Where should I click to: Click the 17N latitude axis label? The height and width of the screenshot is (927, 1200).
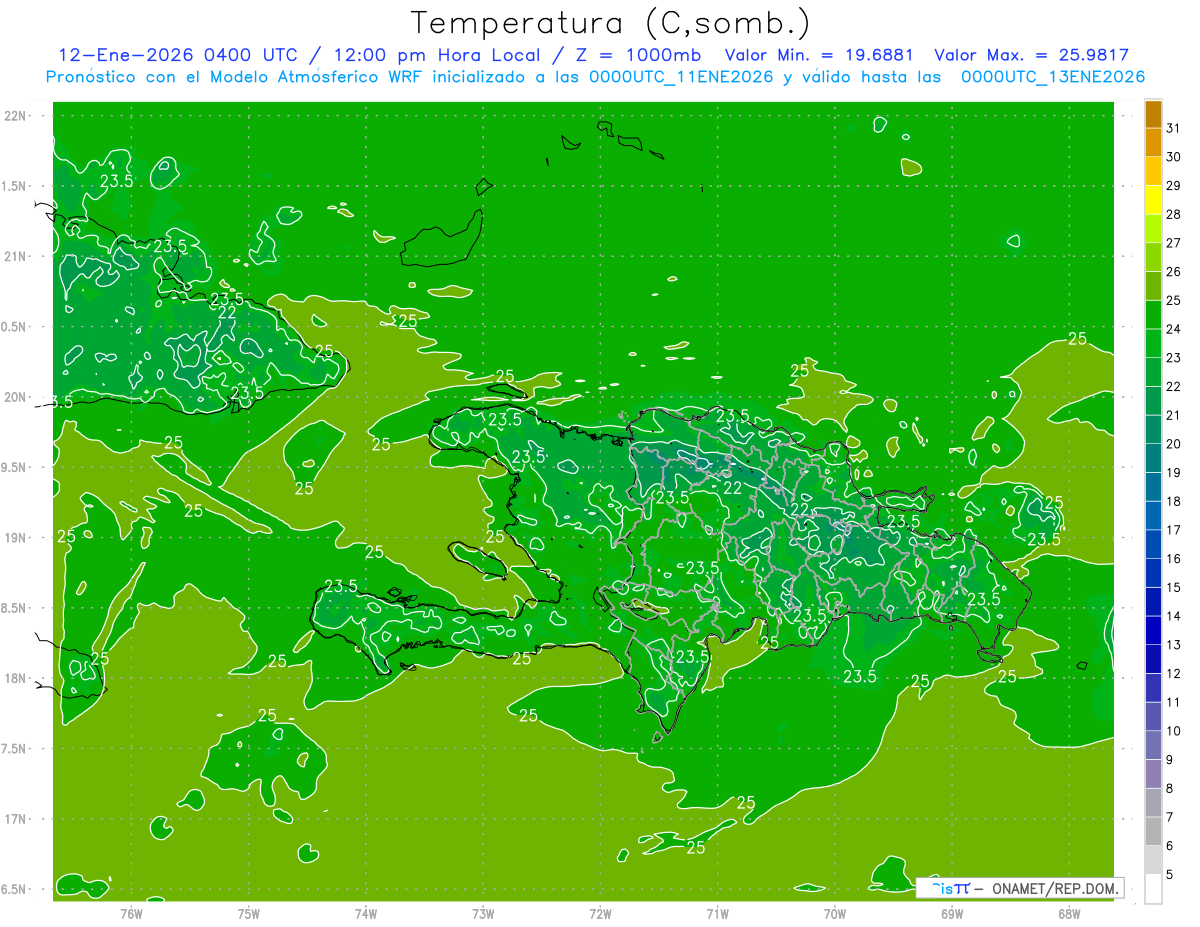[x=15, y=819]
